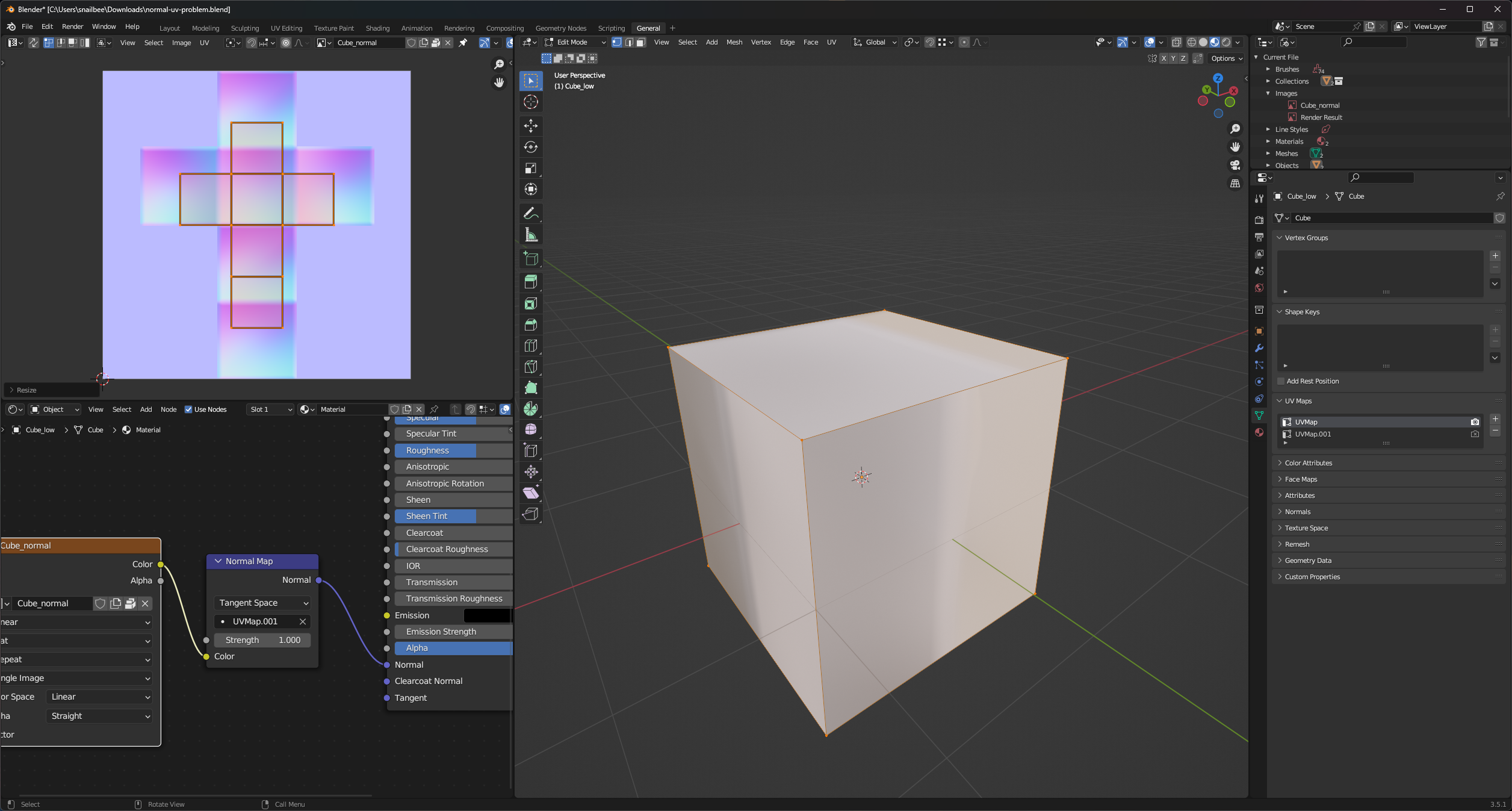The image size is (1512, 811).
Task: Enable the Use Nodes checkbox
Action: point(188,409)
